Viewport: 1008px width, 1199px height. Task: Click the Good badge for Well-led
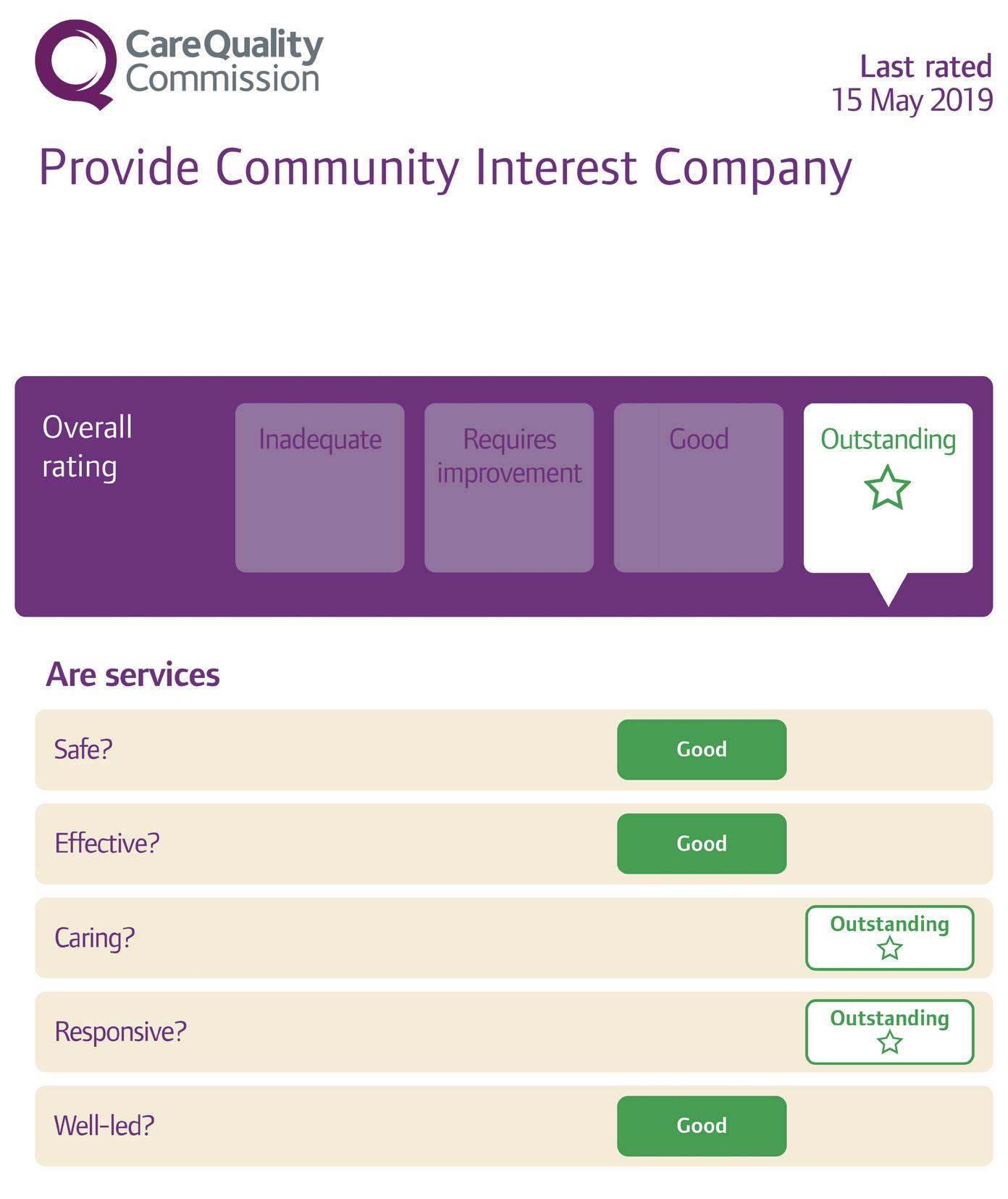[x=701, y=1125]
